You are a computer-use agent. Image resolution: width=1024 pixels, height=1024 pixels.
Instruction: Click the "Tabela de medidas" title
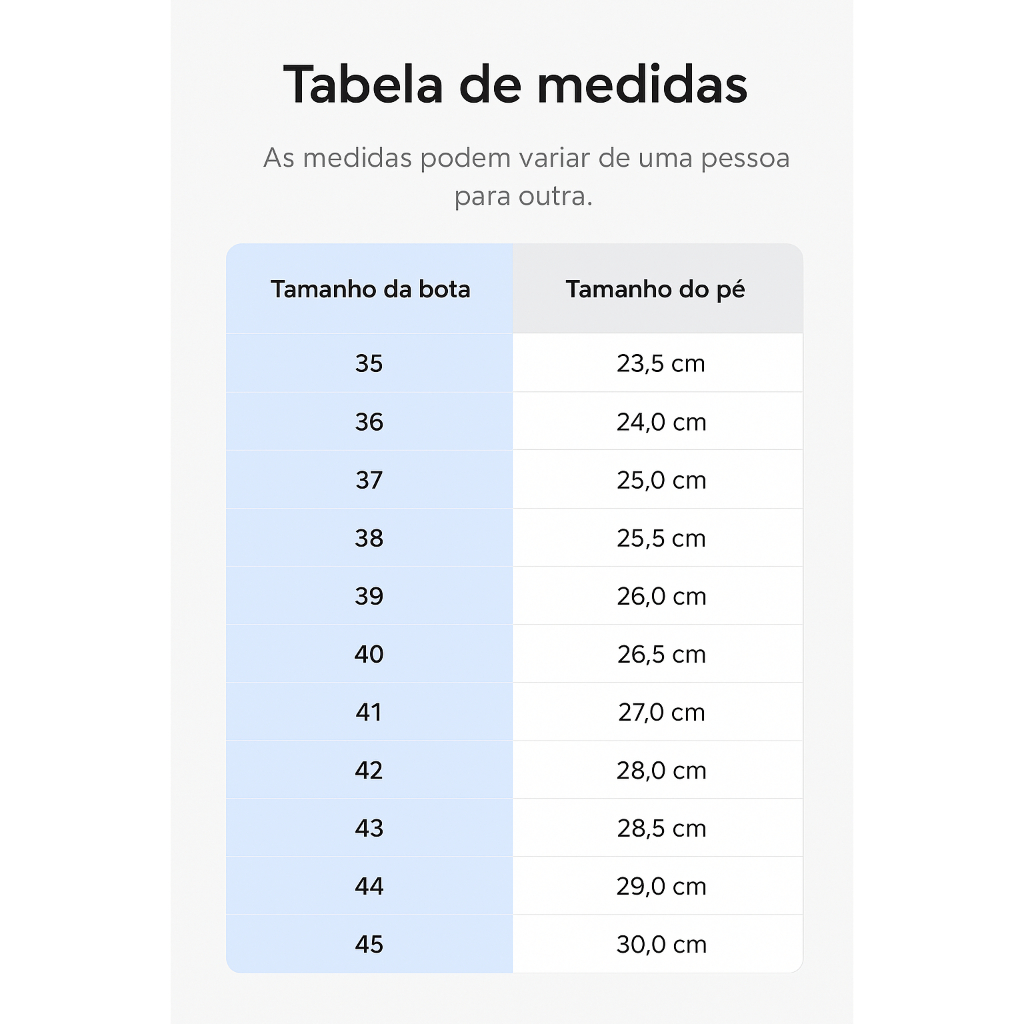tap(515, 84)
